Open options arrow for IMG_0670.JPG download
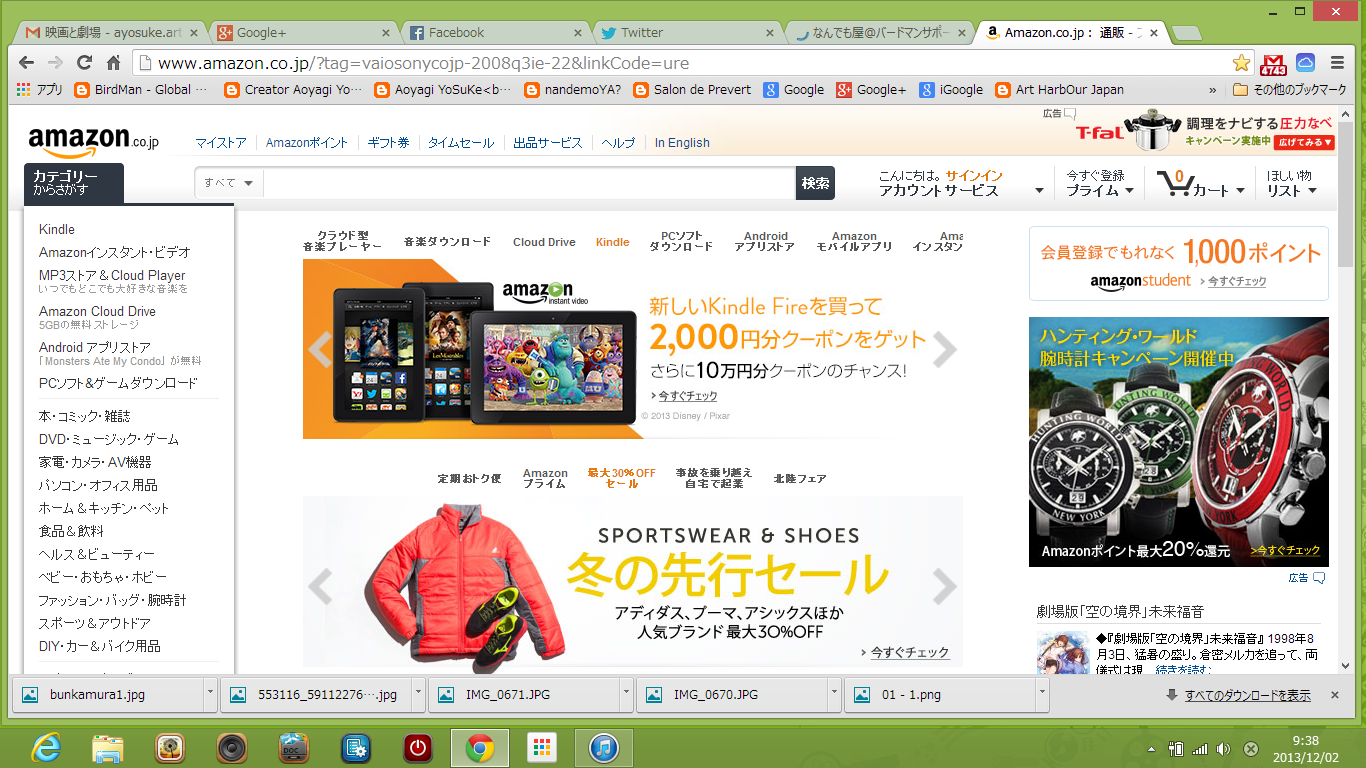The width and height of the screenshot is (1366, 768). tap(833, 694)
